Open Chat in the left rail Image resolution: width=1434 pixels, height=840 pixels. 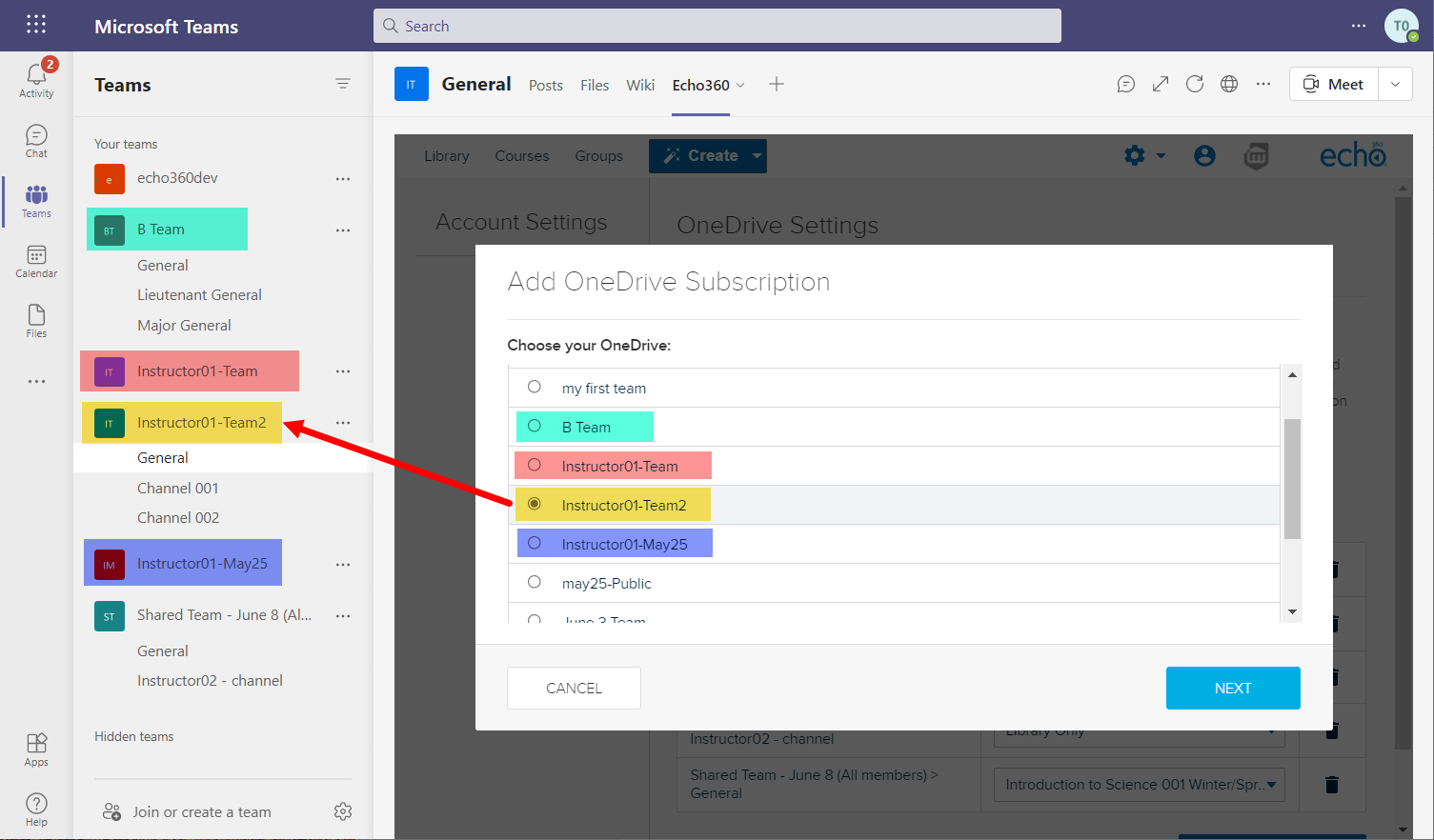36,141
